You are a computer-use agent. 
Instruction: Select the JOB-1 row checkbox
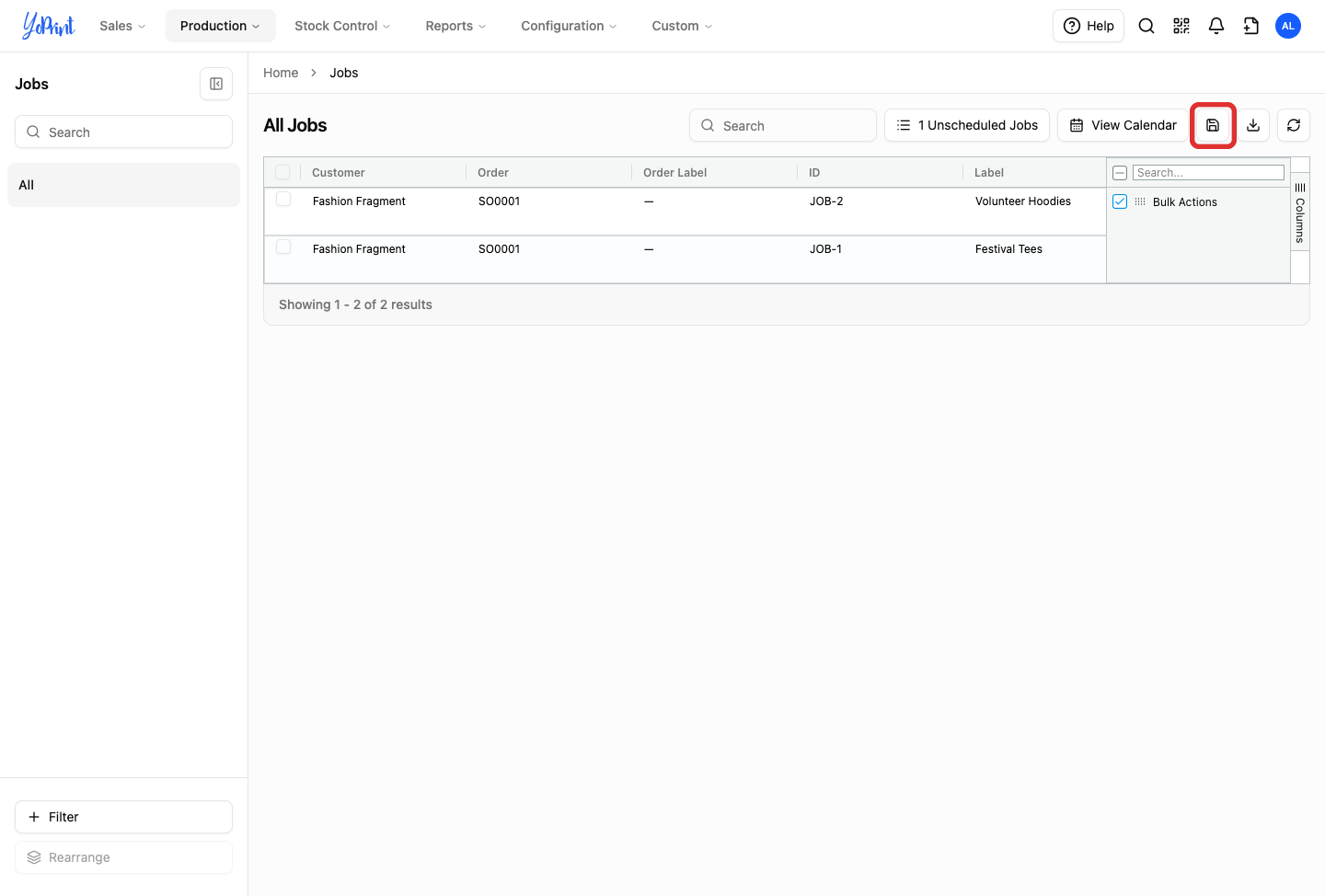click(x=283, y=247)
